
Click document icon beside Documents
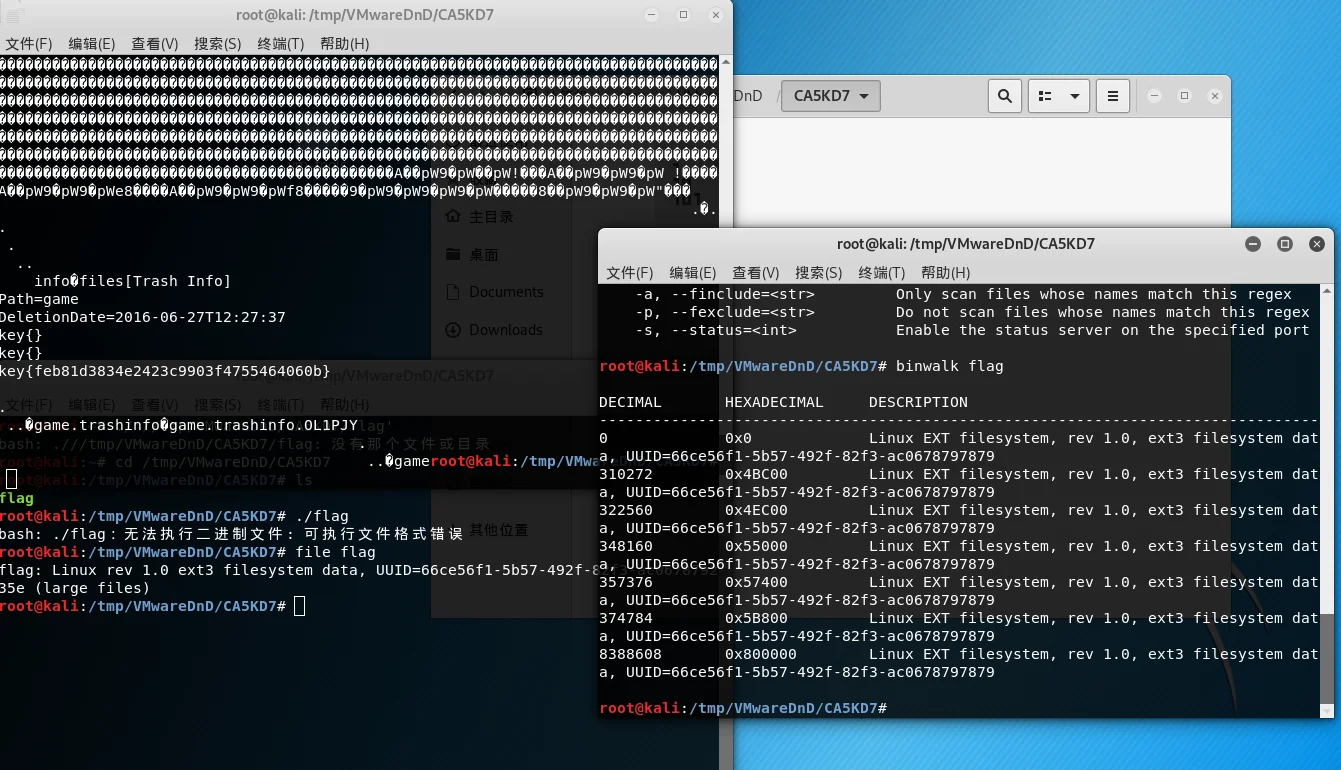pos(452,292)
